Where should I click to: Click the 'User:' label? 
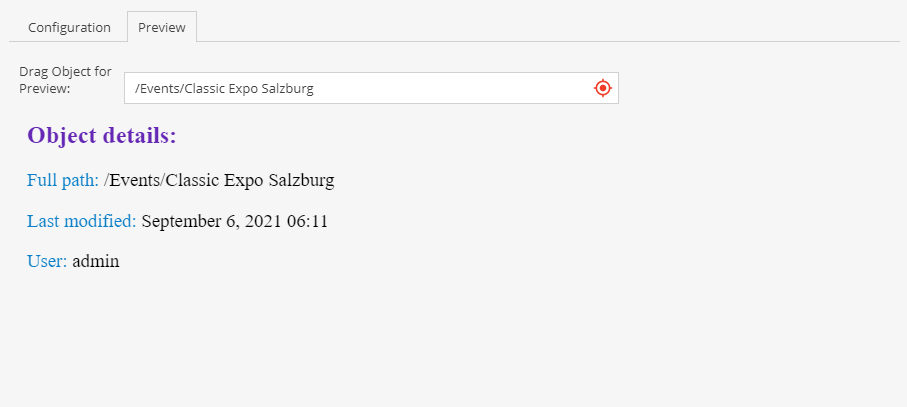(x=47, y=261)
